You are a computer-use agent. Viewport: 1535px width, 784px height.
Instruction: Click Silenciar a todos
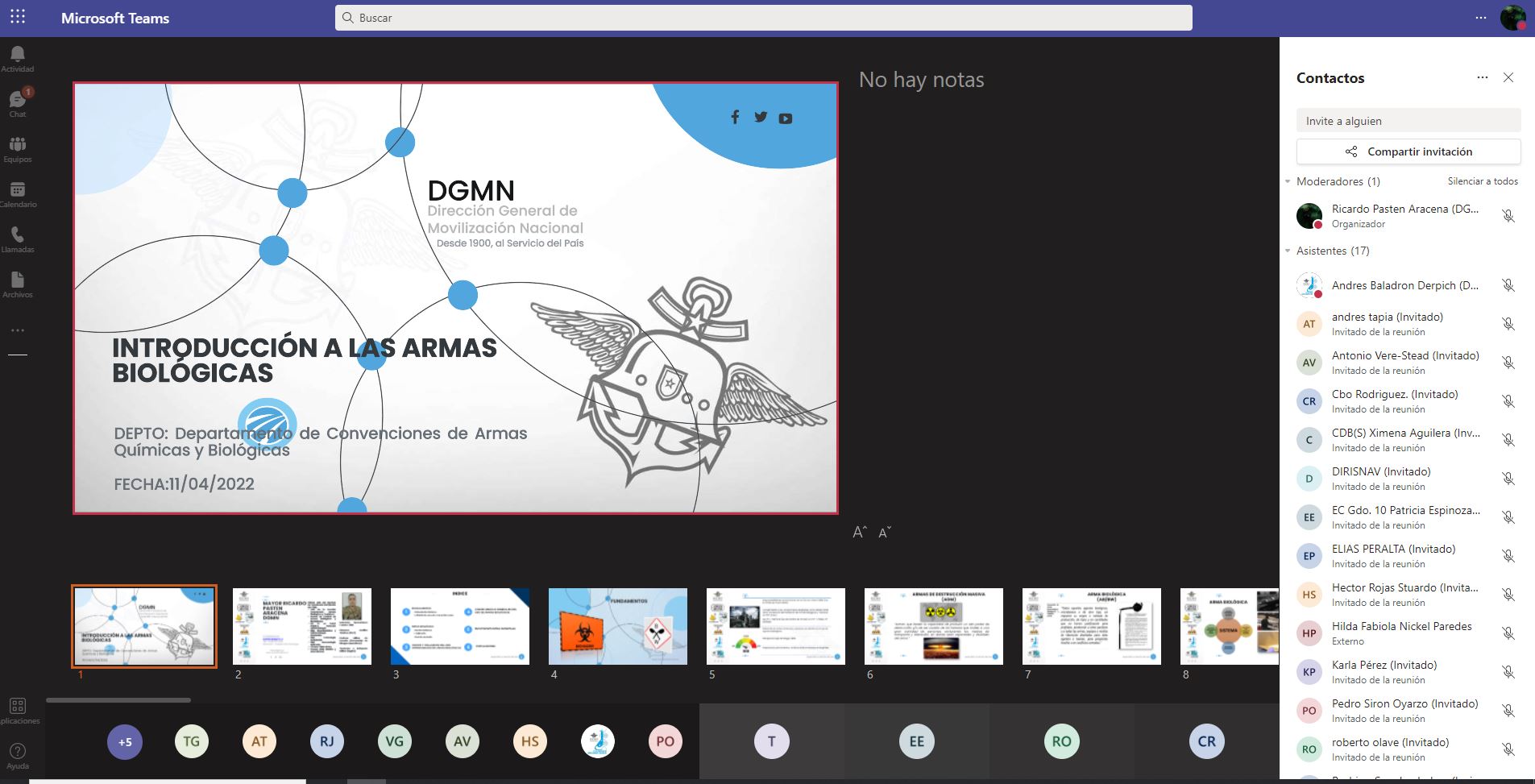click(x=1482, y=182)
